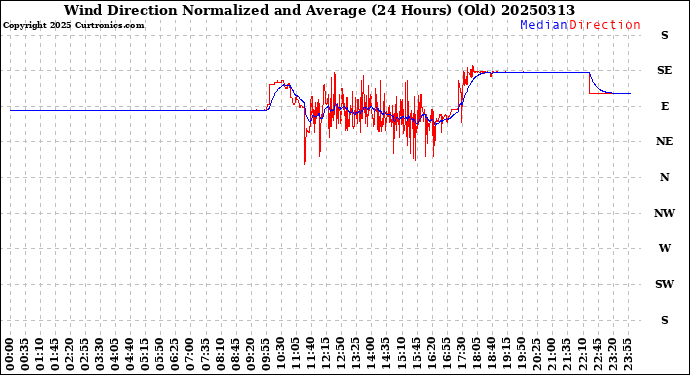Click the chart title text
The width and height of the screenshot is (690, 375).
[319, 10]
